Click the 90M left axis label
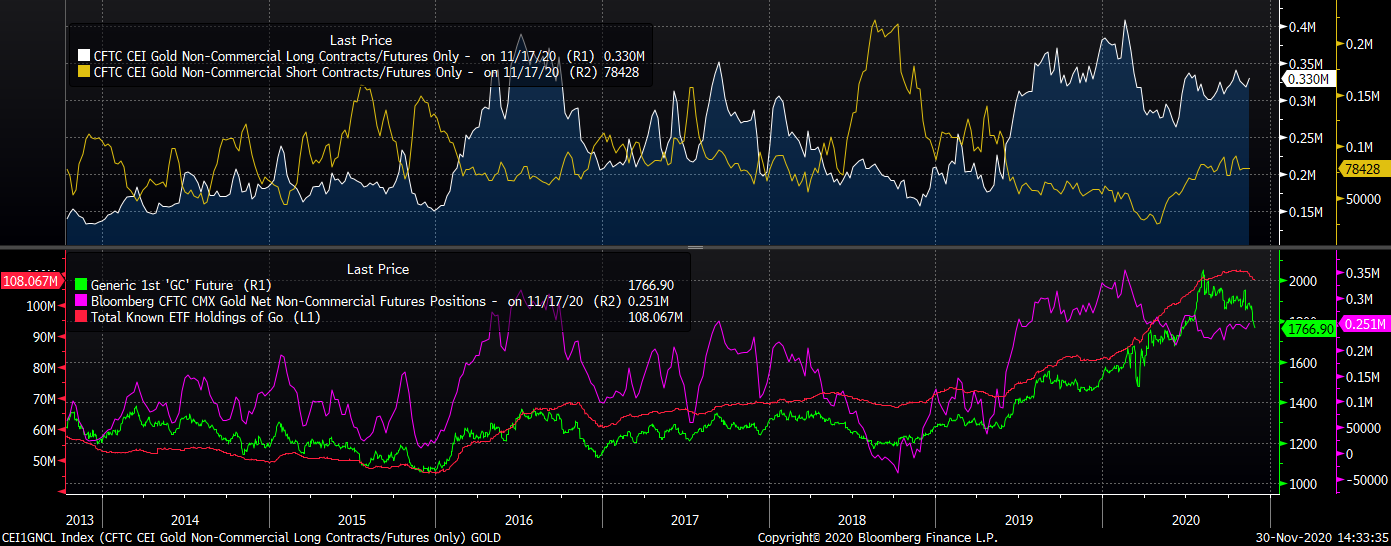Screen dimensions: 1391x546 44,337
